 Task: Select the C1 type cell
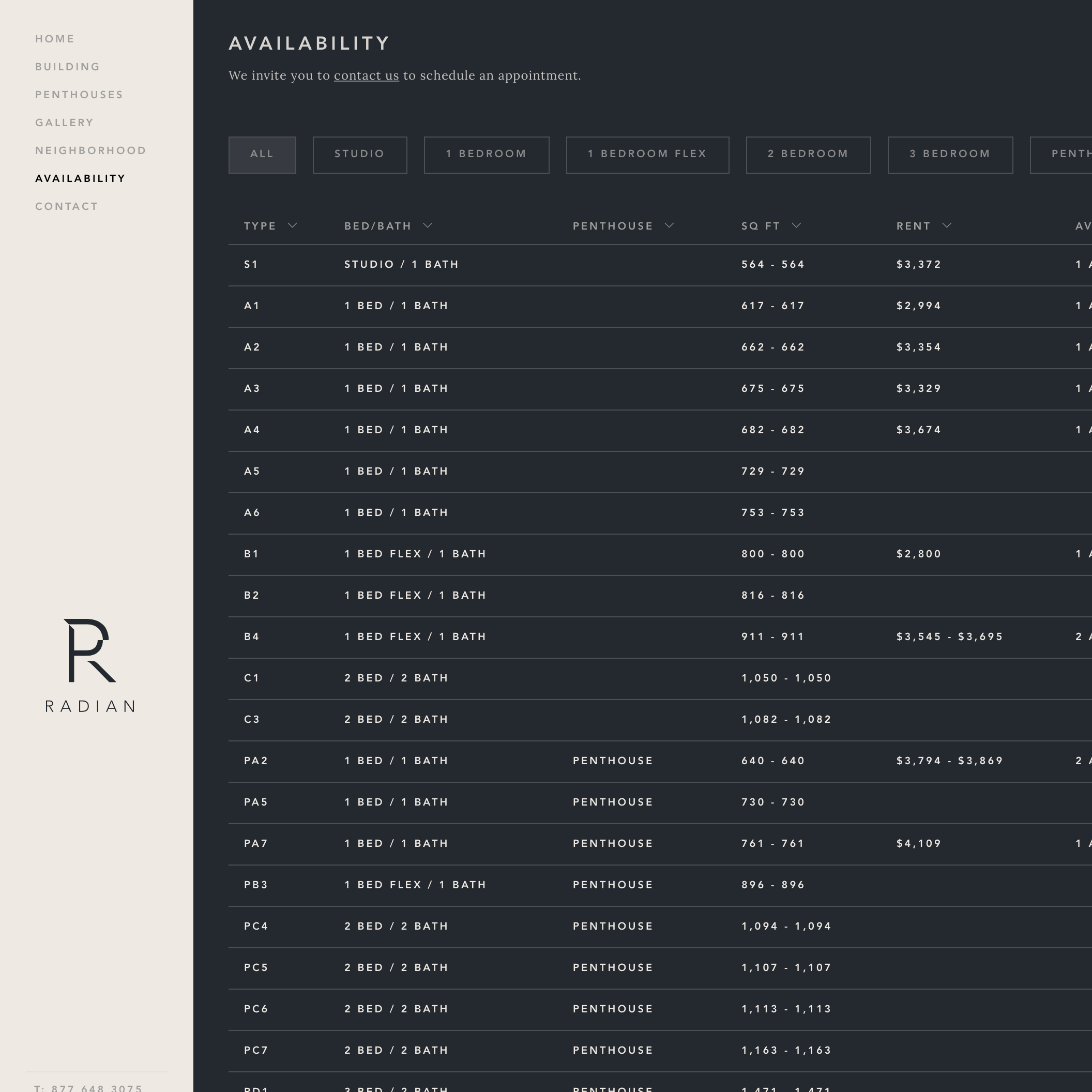click(251, 678)
